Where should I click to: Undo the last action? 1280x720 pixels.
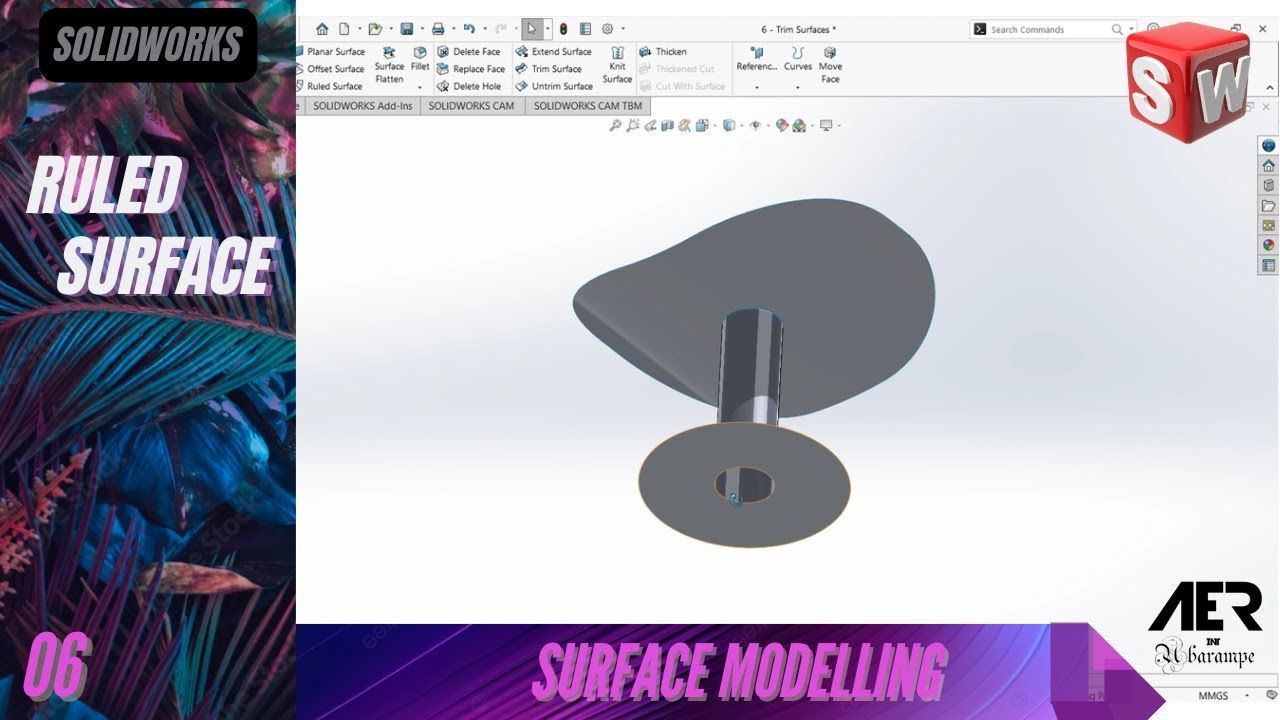click(x=469, y=29)
